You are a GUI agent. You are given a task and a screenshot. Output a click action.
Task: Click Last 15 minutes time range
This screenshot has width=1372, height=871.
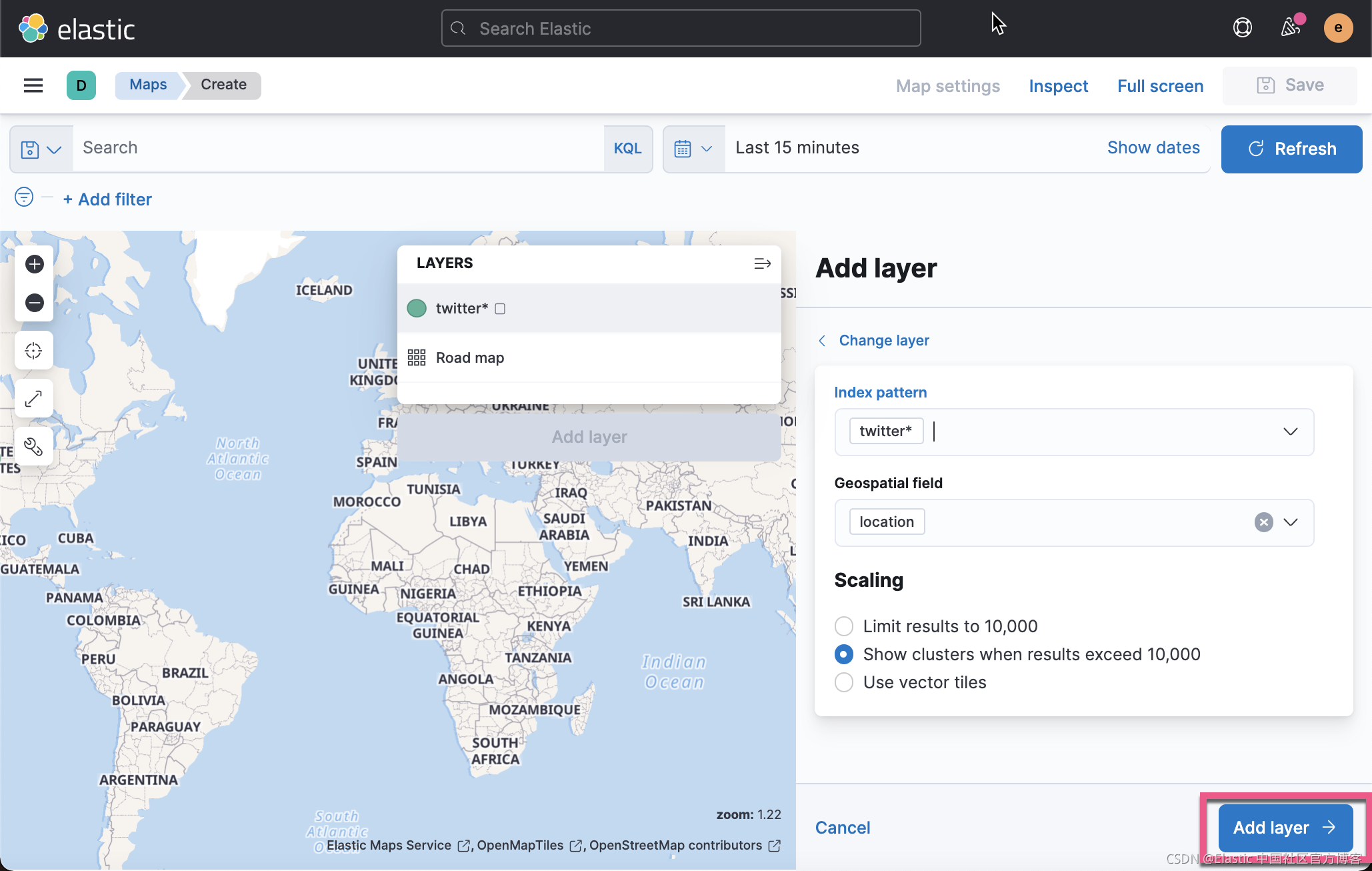point(797,148)
